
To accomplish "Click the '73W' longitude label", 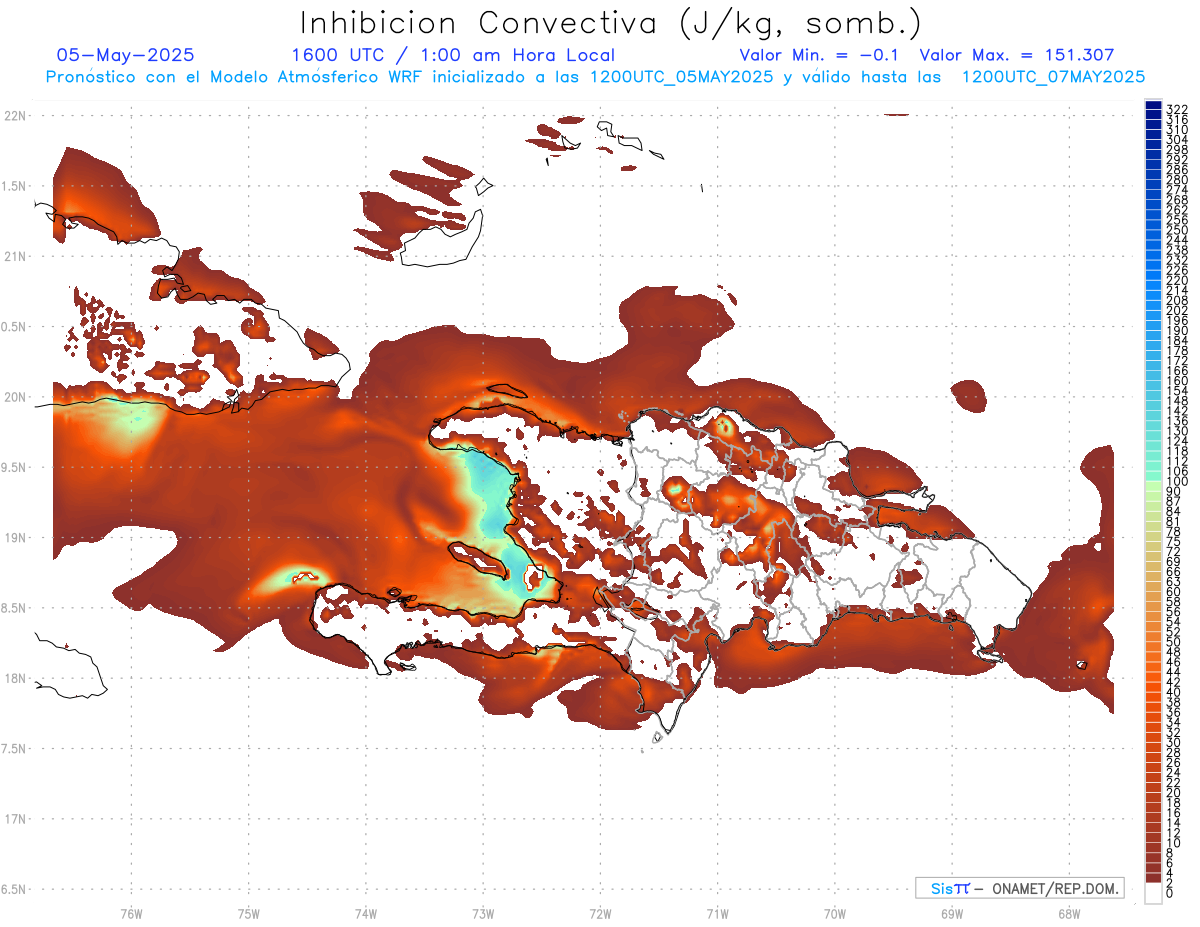I will click(x=483, y=913).
